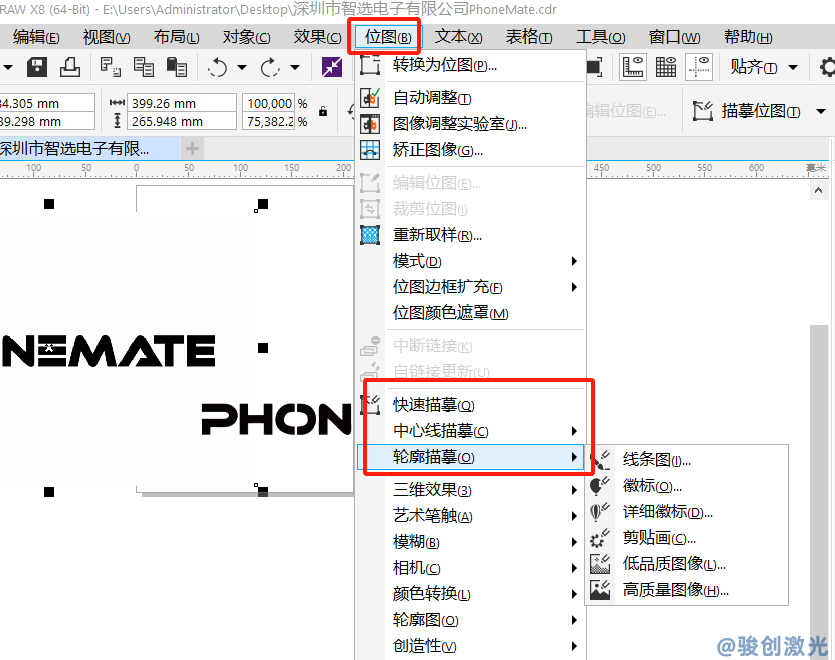Image resolution: width=835 pixels, height=660 pixels.
Task: Click the Line Art trace icon
Action: pos(600,460)
